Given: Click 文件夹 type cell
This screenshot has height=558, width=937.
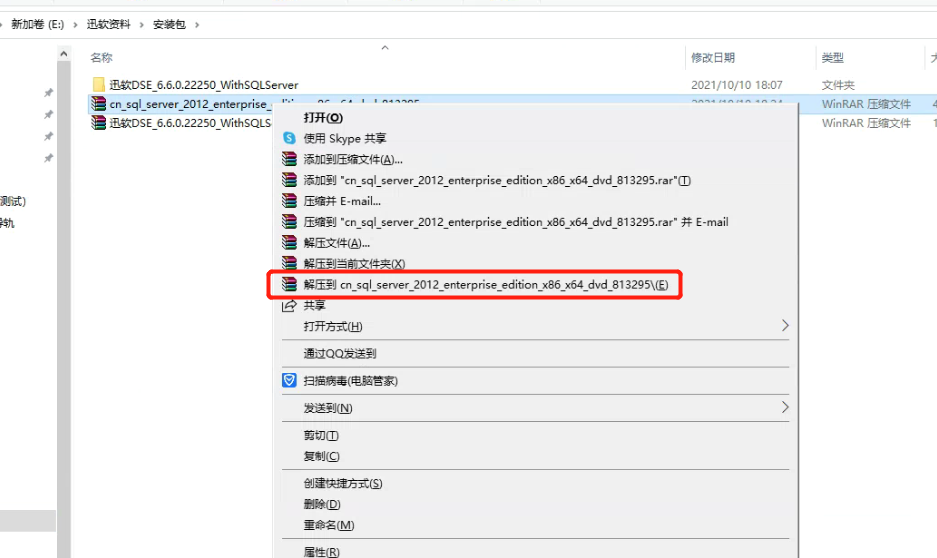Looking at the screenshot, I should [838, 85].
